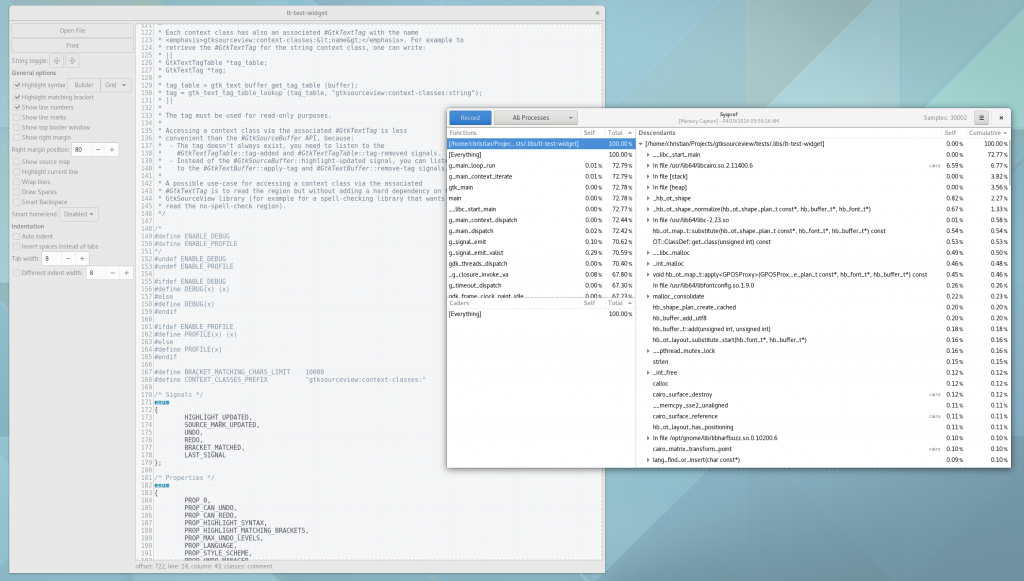This screenshot has height=581, width=1024.
Task: Enable Show line marks
Action: (x=17, y=118)
